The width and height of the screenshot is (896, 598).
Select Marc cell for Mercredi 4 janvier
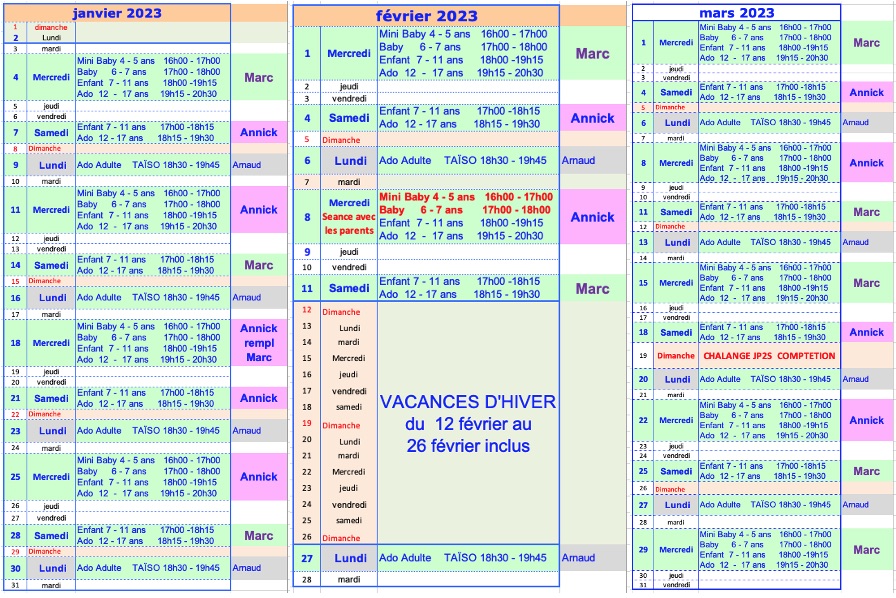[x=258, y=77]
